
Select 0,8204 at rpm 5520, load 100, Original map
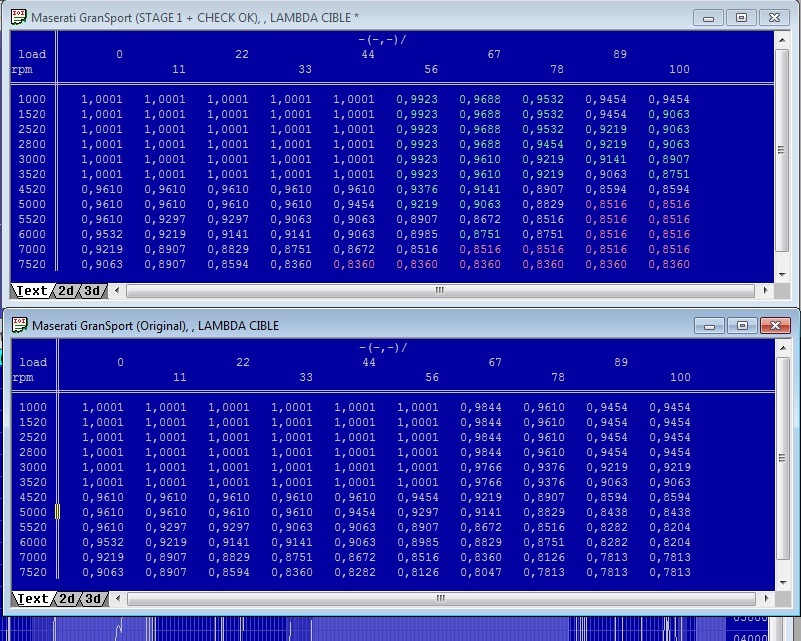670,527
